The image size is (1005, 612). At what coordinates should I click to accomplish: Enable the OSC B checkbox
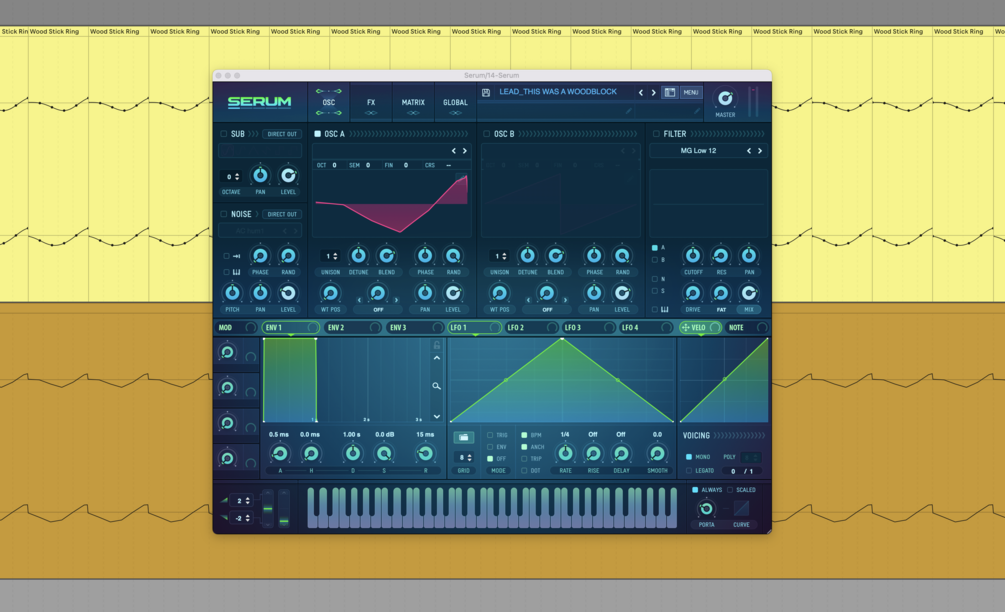tap(486, 134)
